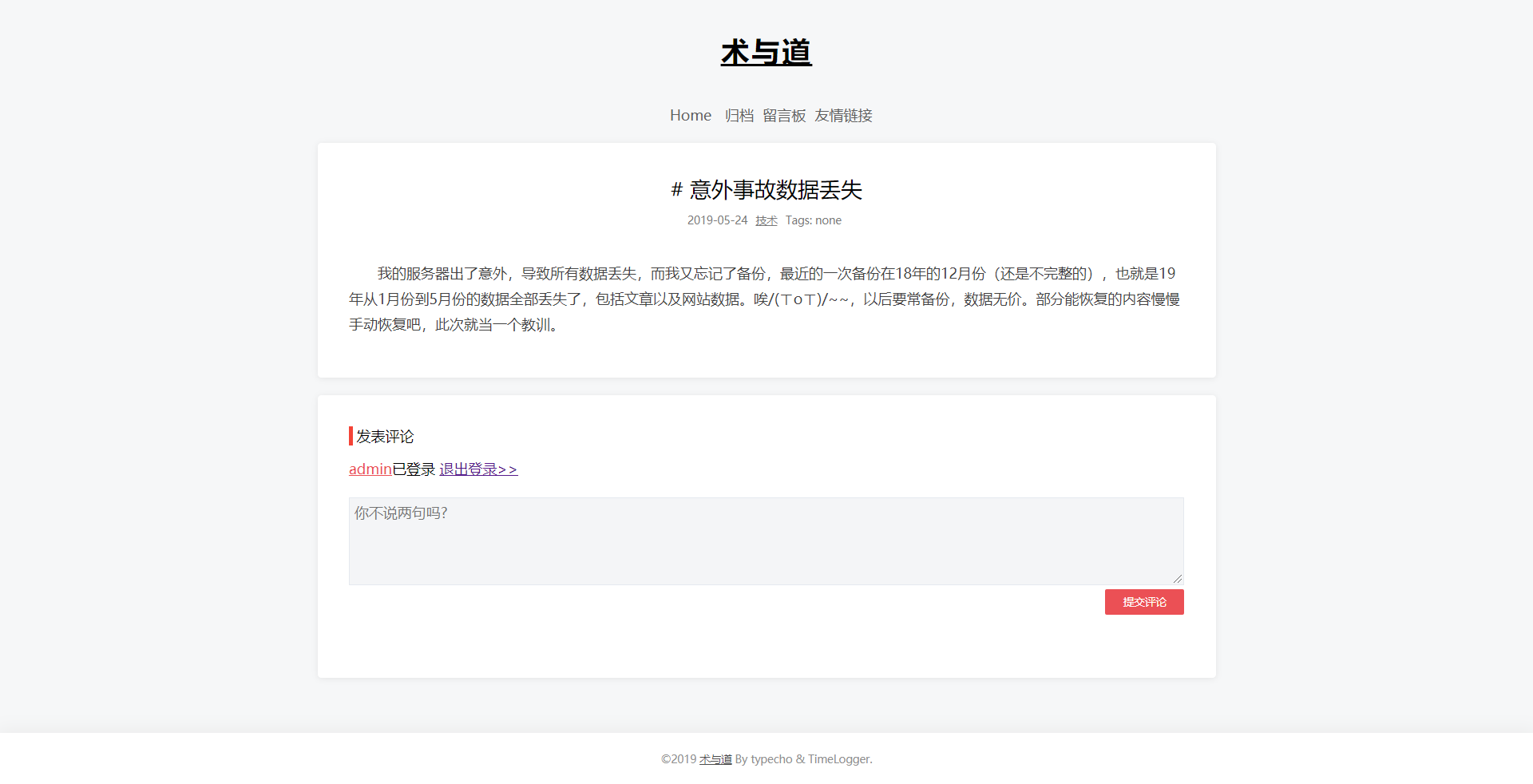Submit a comment with 提交评论 button
Screen dimensions: 1533x784
tap(1143, 602)
